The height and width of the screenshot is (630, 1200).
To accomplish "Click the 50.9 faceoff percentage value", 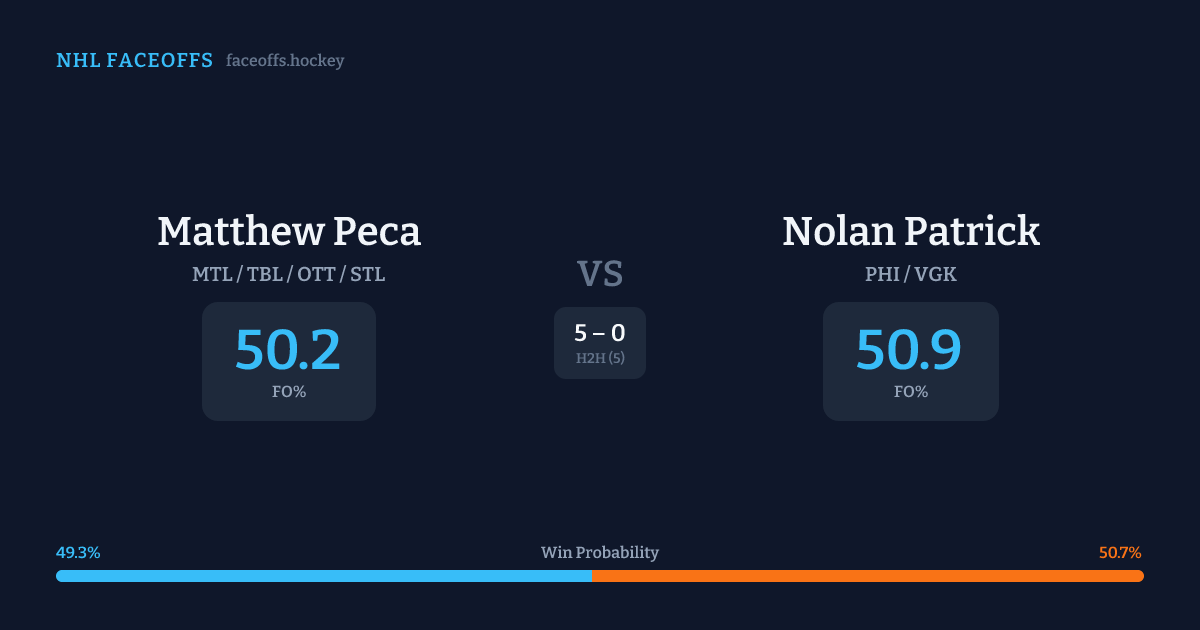I will pyautogui.click(x=909, y=350).
